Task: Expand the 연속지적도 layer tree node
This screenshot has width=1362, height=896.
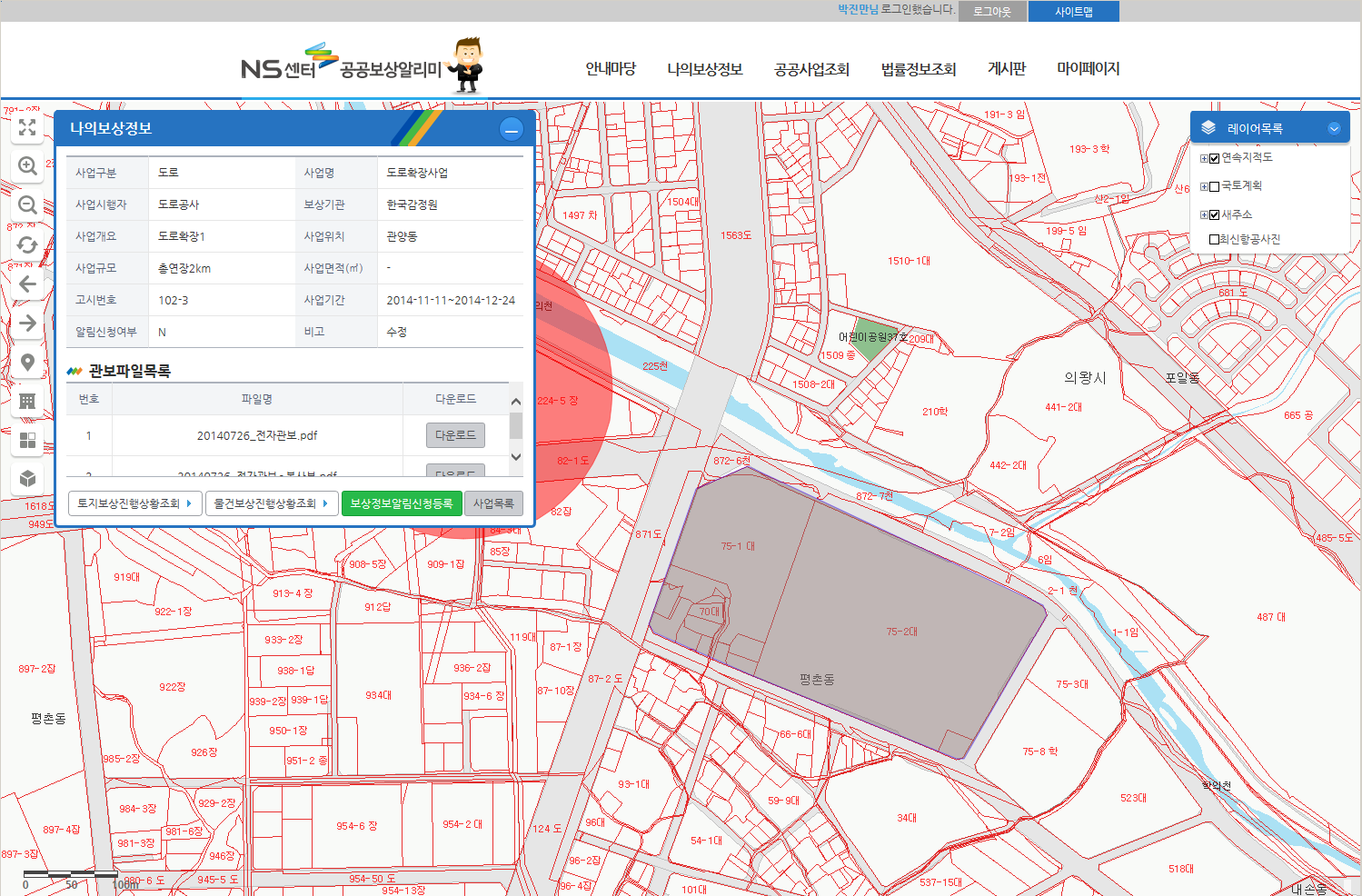Action: click(1204, 158)
